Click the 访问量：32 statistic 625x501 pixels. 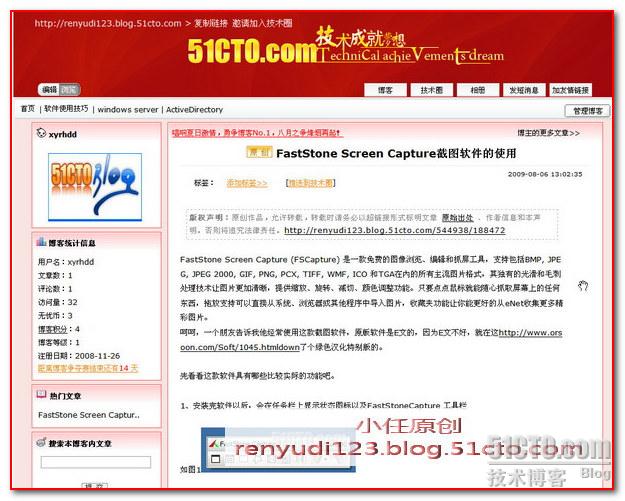point(58,302)
